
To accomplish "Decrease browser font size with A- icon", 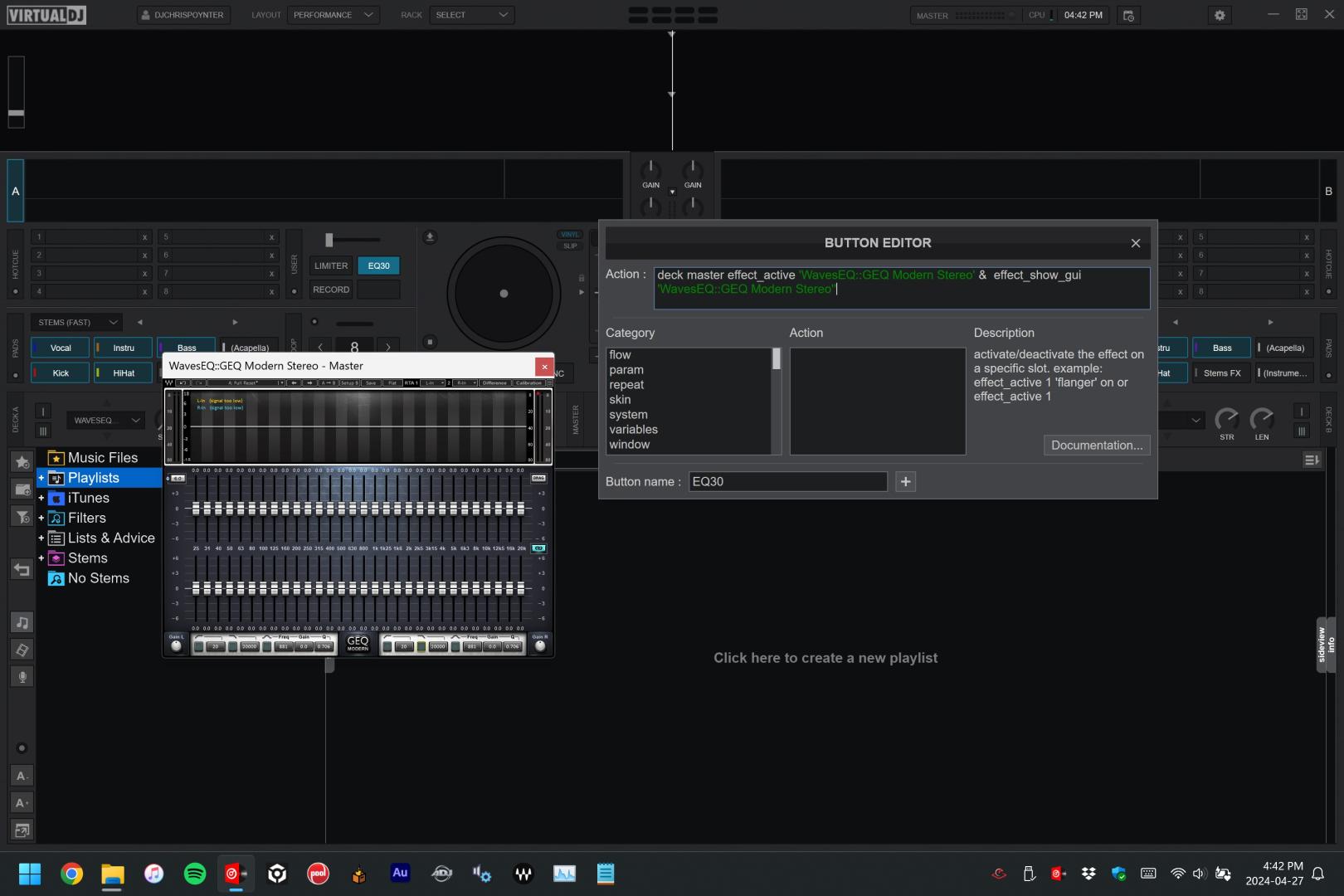I will click(x=22, y=777).
